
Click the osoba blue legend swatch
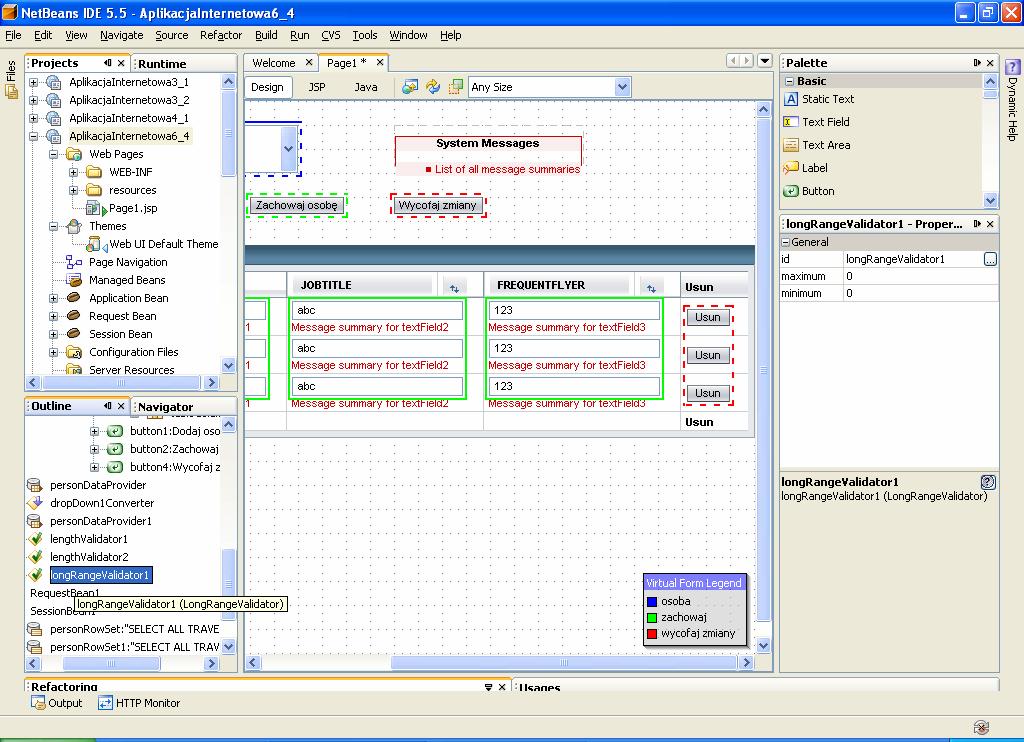pyautogui.click(x=652, y=602)
